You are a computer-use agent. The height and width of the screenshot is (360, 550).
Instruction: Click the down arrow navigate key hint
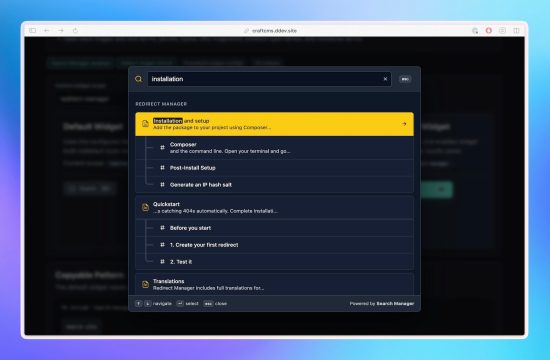[x=148, y=304]
